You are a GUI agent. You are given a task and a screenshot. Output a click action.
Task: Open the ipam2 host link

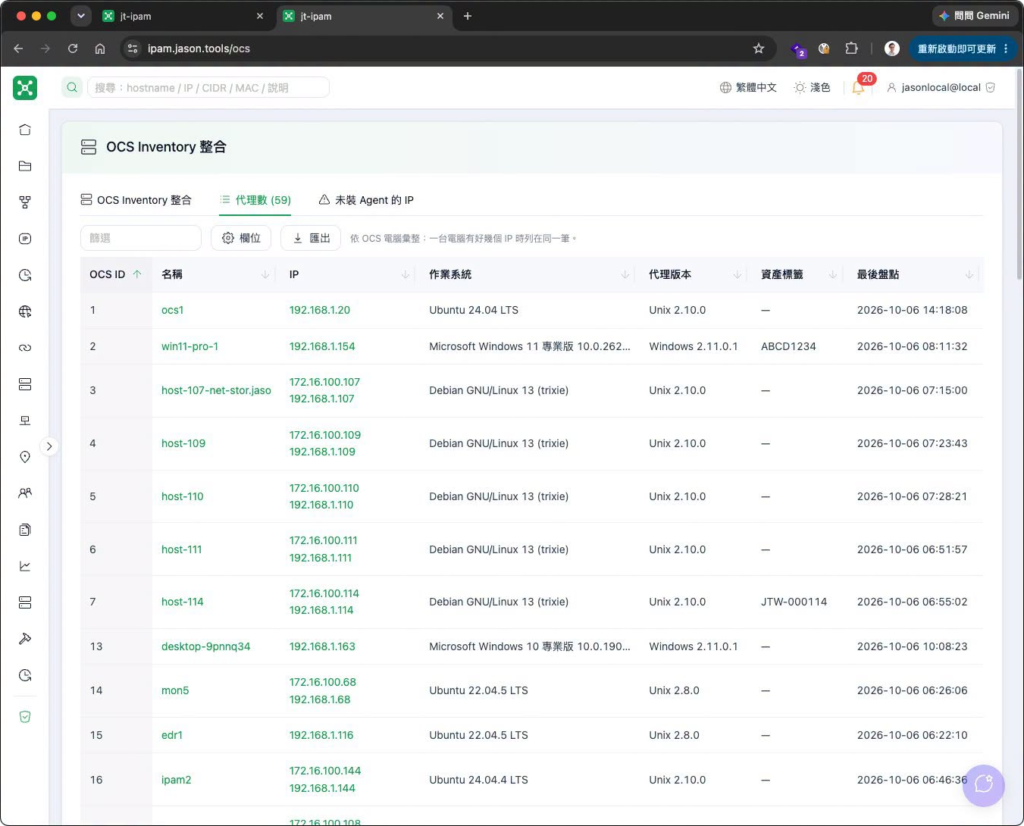point(176,780)
